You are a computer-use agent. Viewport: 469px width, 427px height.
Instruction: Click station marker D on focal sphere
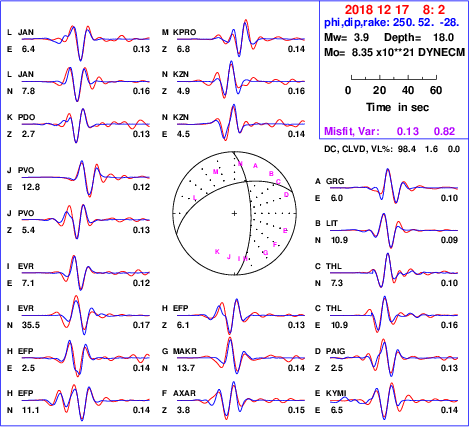(286, 194)
